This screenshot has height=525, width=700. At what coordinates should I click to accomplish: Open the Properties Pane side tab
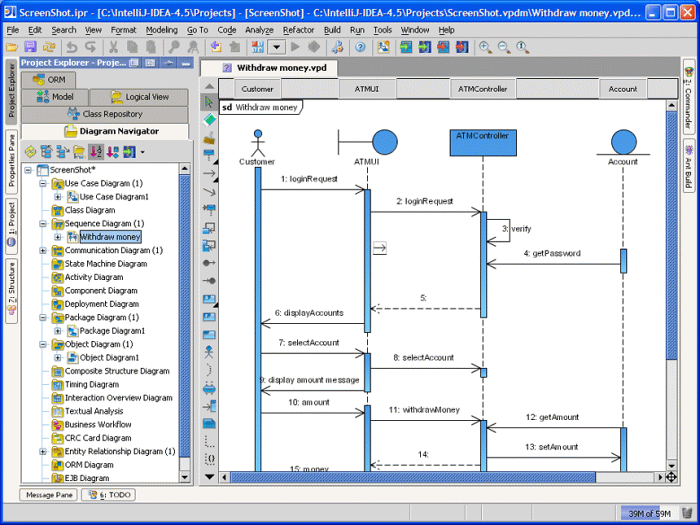click(x=11, y=161)
